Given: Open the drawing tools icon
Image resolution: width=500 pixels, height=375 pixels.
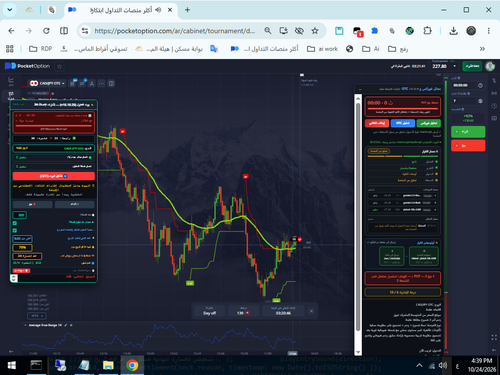Looking at the screenshot, I should click(92, 83).
